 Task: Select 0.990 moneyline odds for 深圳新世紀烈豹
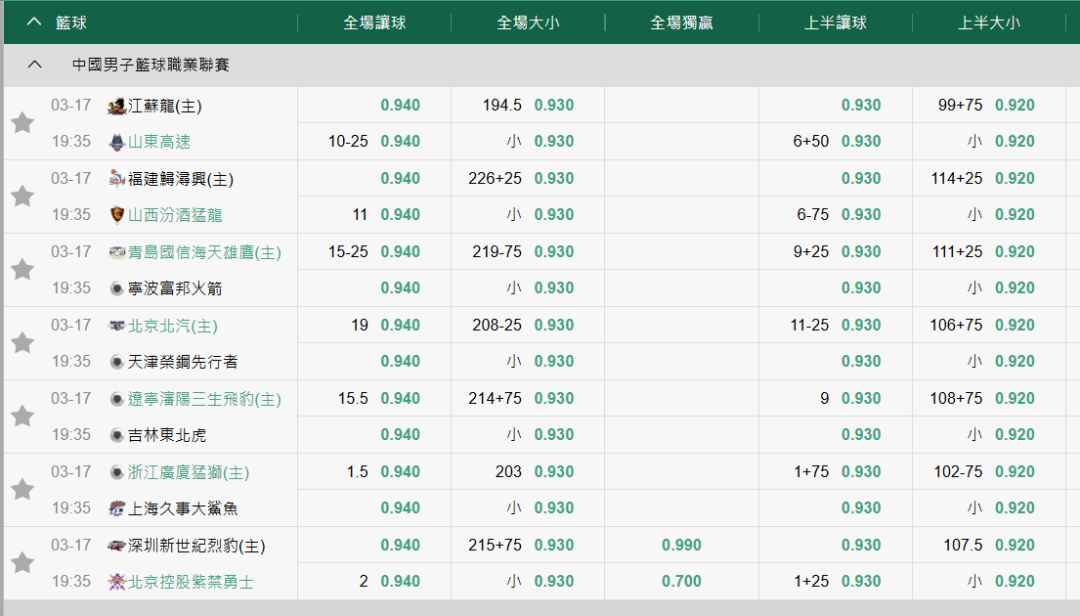coord(681,545)
